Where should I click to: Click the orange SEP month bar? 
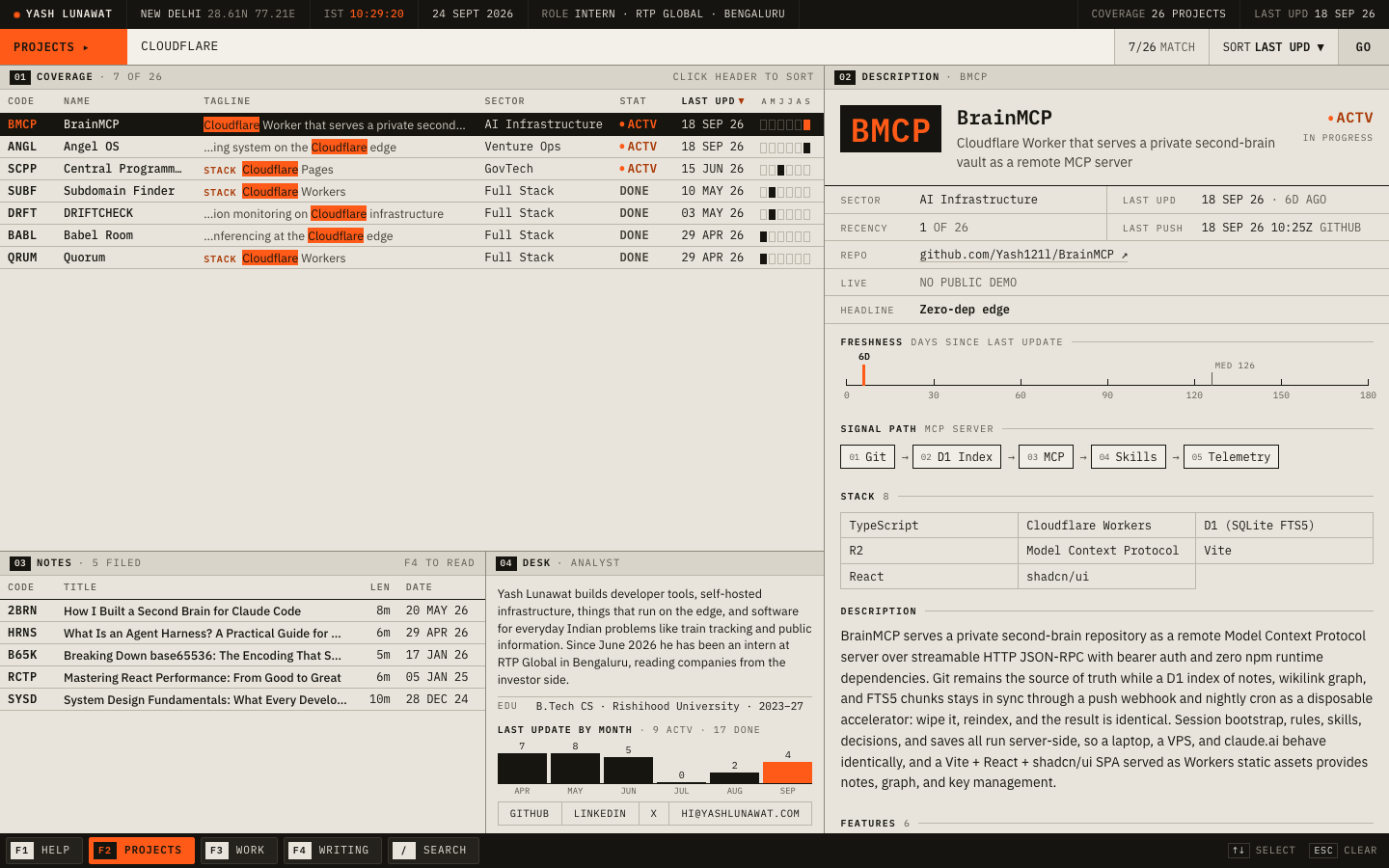pyautogui.click(x=787, y=773)
